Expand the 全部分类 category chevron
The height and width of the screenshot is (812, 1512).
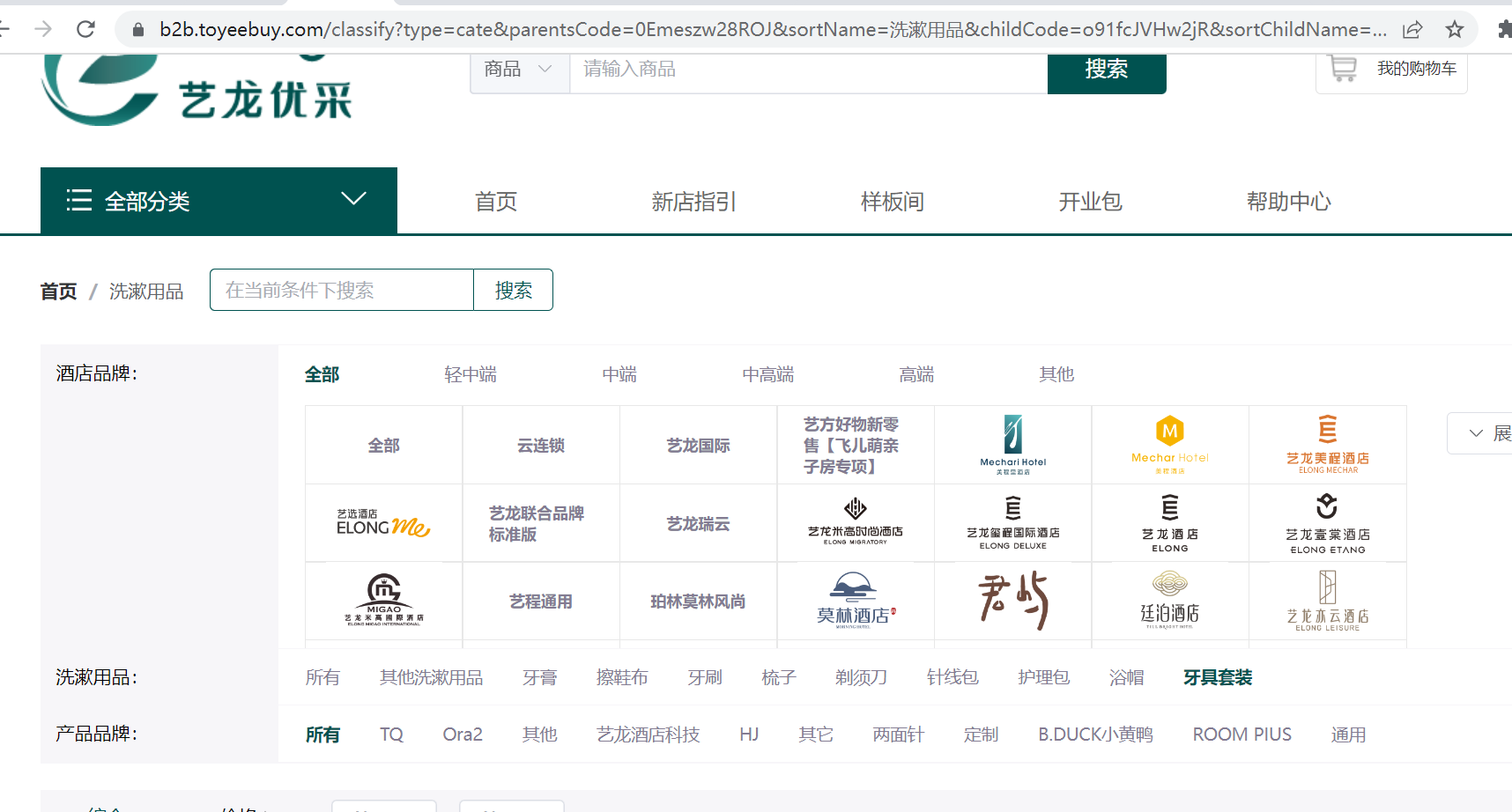point(353,199)
